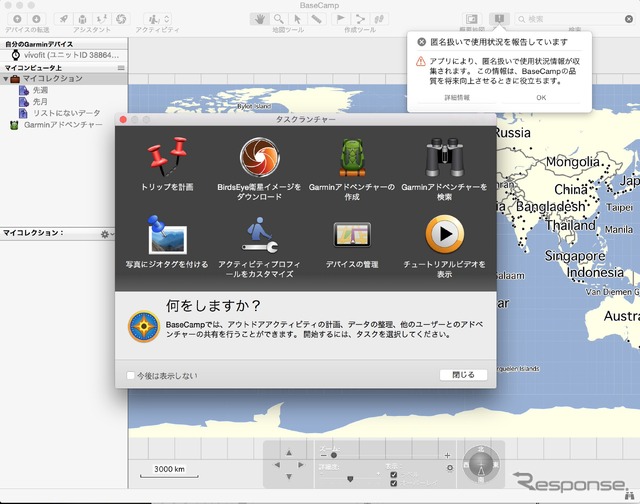Click the detail level slider handle
Screen dimensions: 640x504
pyautogui.click(x=350, y=479)
